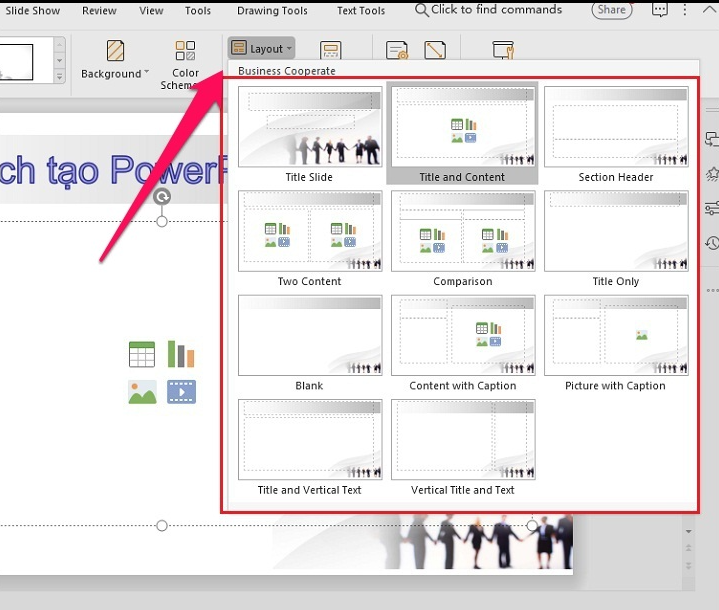Choose the Blank layout

click(310, 344)
